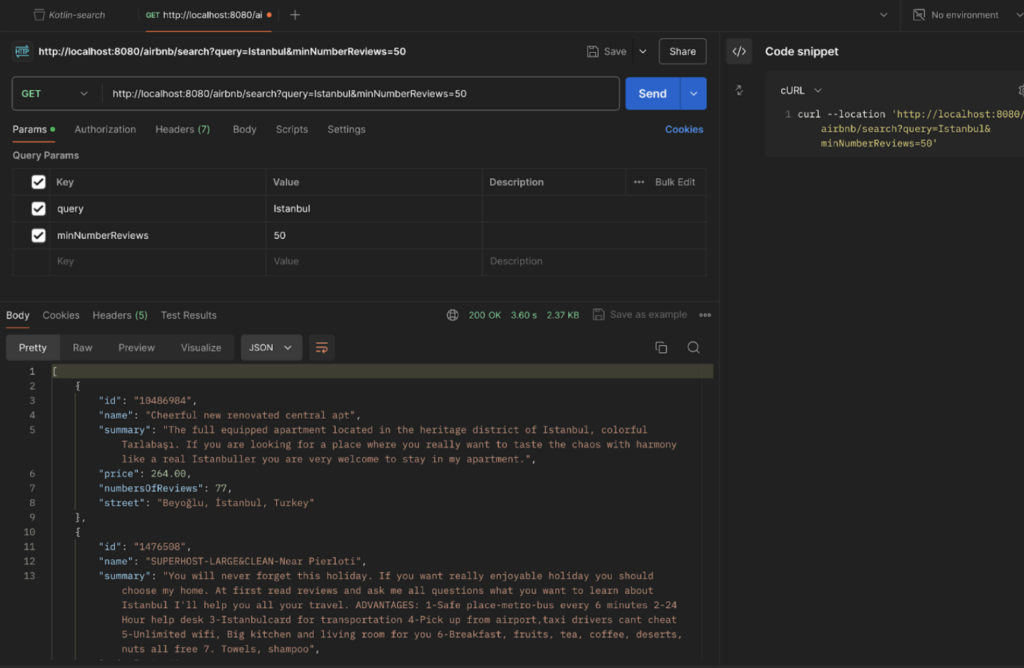Screen dimensions: 1024x668
Task: Open the GET method dropdown
Action: 56,94
